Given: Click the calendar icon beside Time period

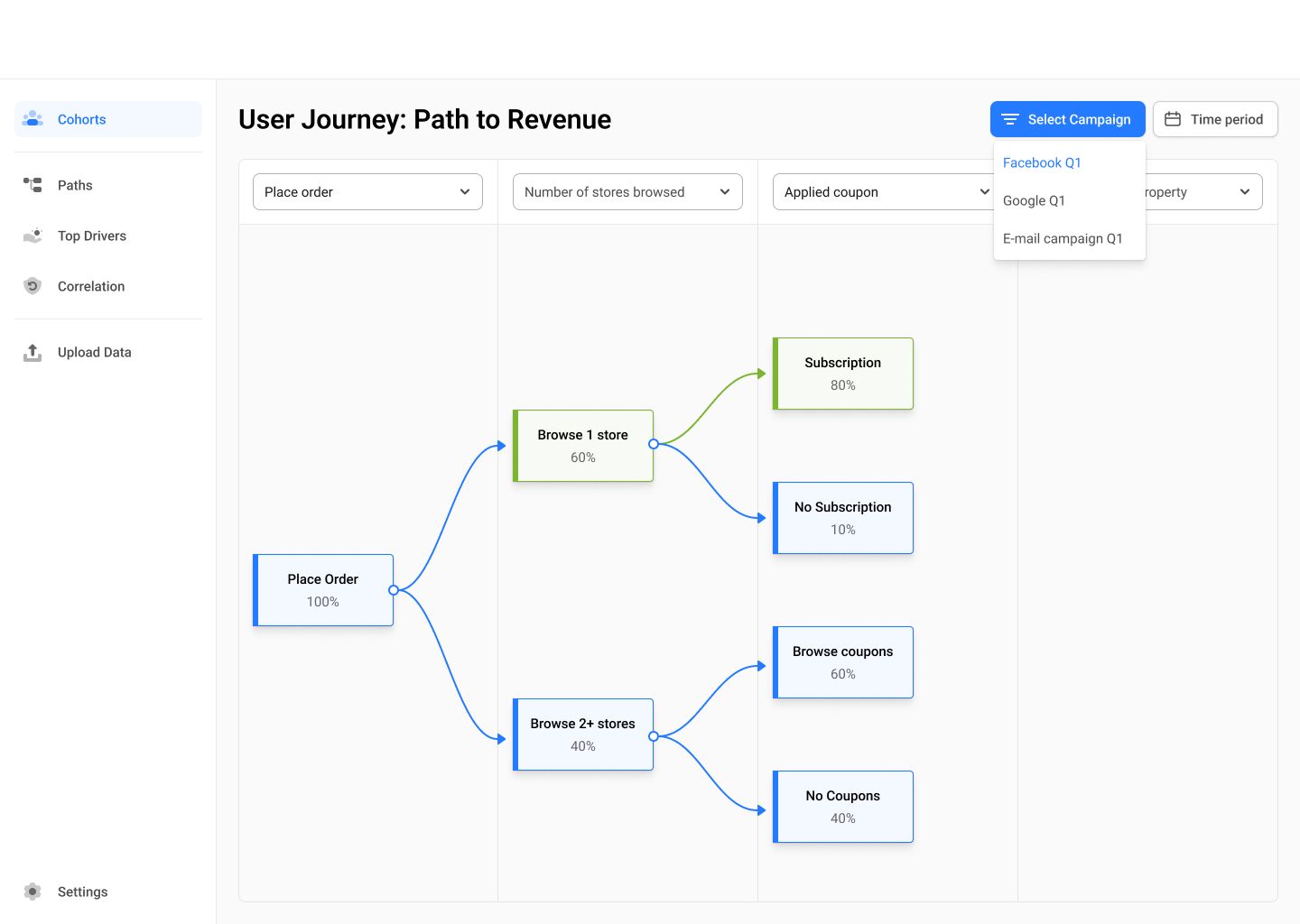Looking at the screenshot, I should (x=1172, y=118).
